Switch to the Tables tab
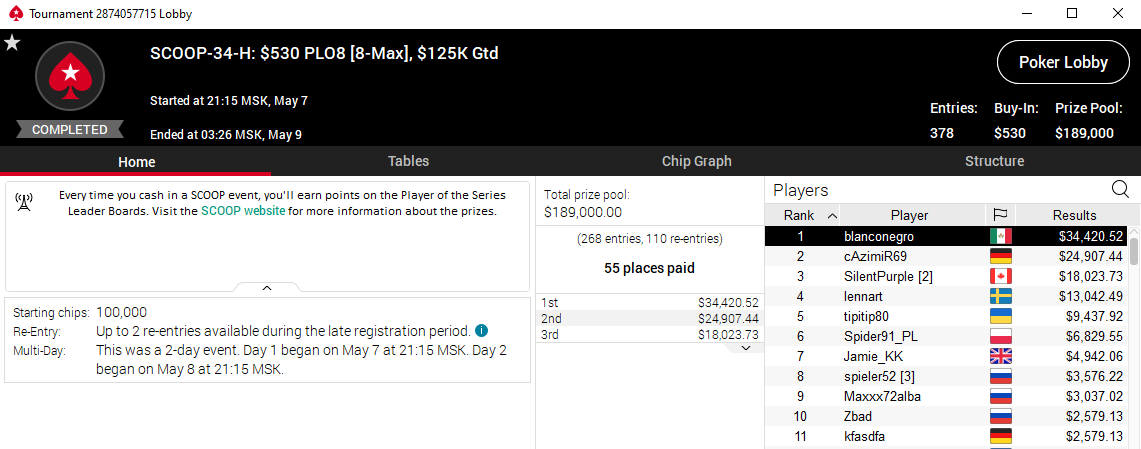 (408, 161)
